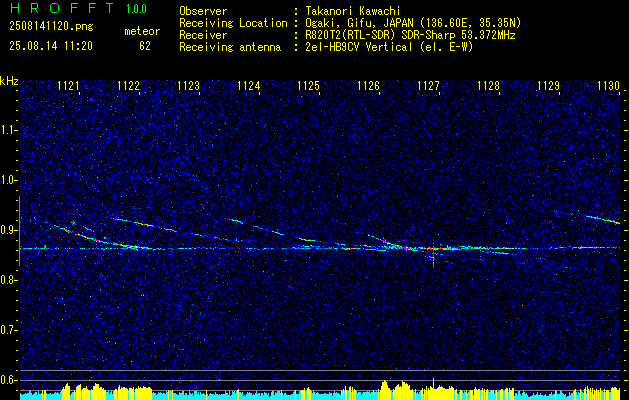Select the filename 2508141120.png

51,27
